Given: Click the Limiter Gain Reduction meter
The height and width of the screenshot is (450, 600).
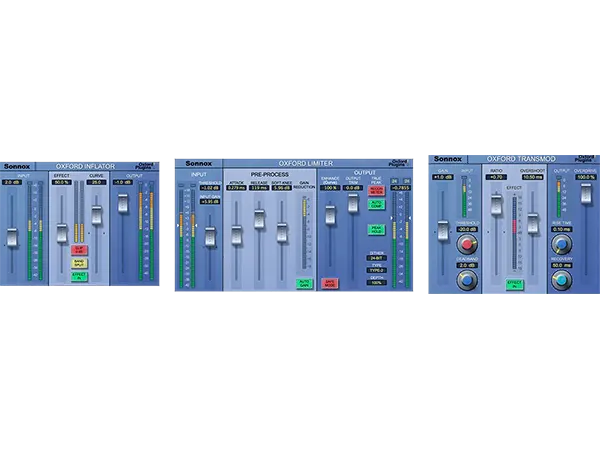Looking at the screenshot, I should (305, 233).
